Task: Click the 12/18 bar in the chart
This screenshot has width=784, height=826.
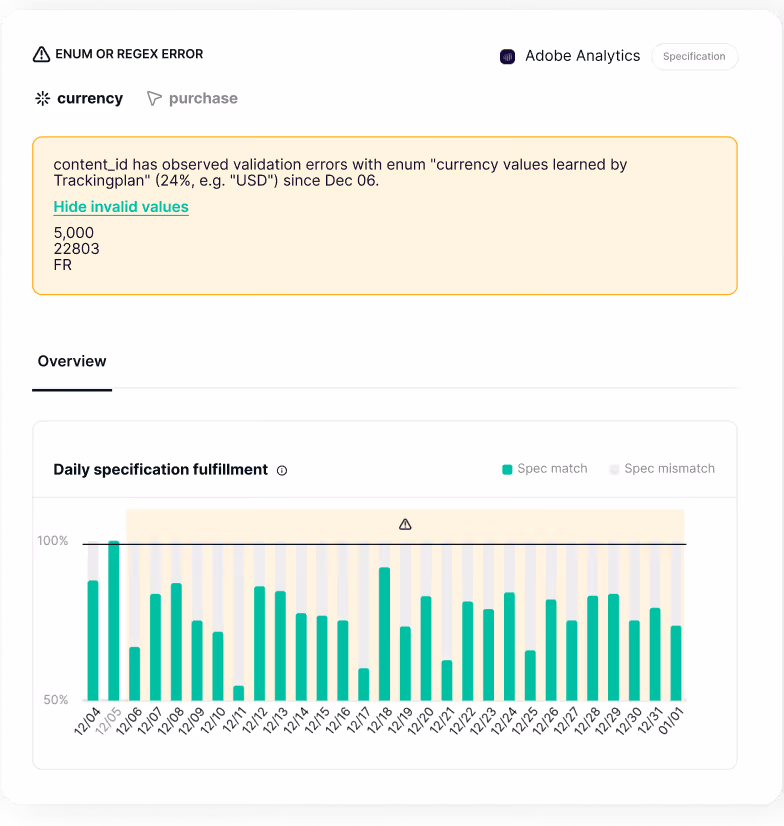Action: point(385,634)
